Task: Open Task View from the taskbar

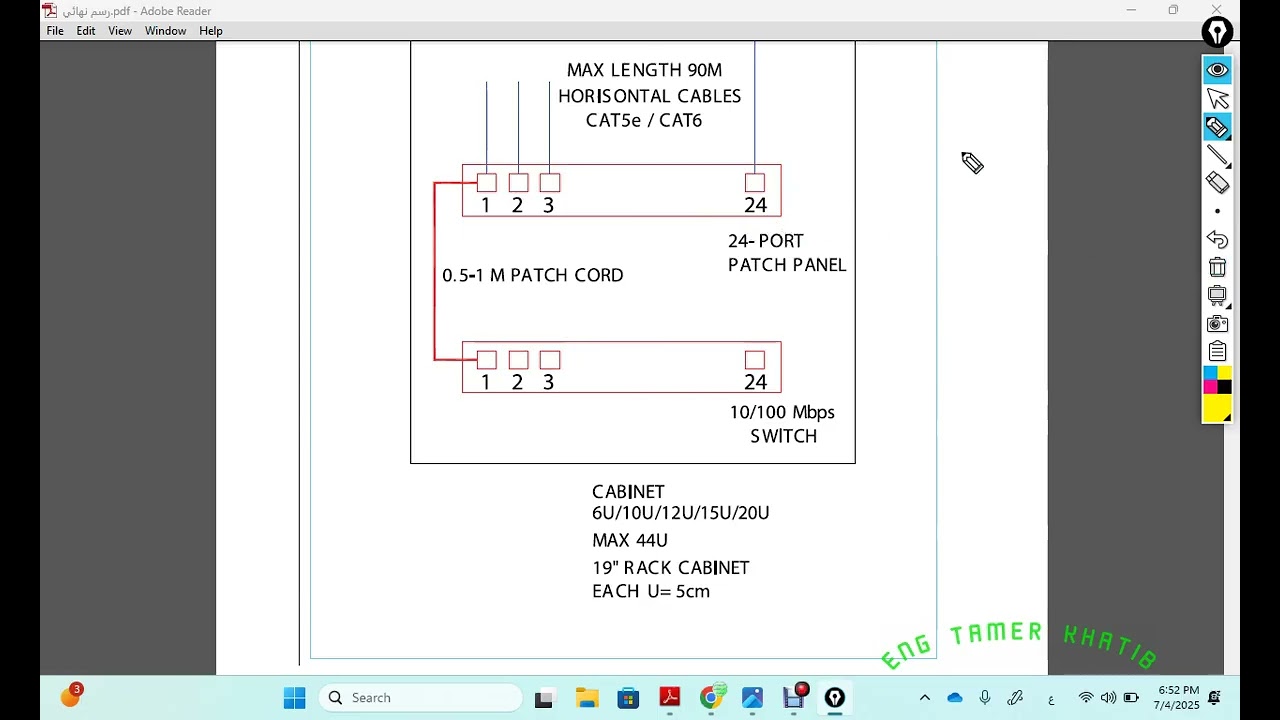Action: coord(544,698)
